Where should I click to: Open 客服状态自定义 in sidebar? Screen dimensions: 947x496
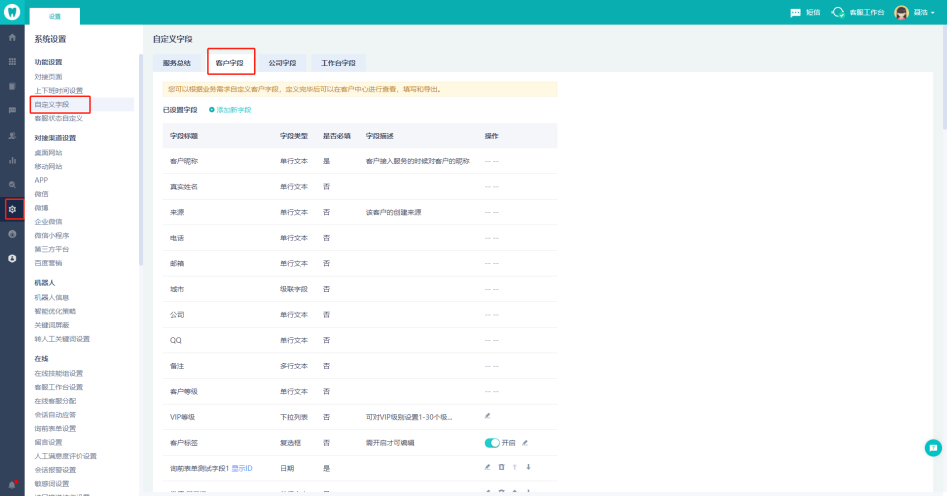point(59,118)
